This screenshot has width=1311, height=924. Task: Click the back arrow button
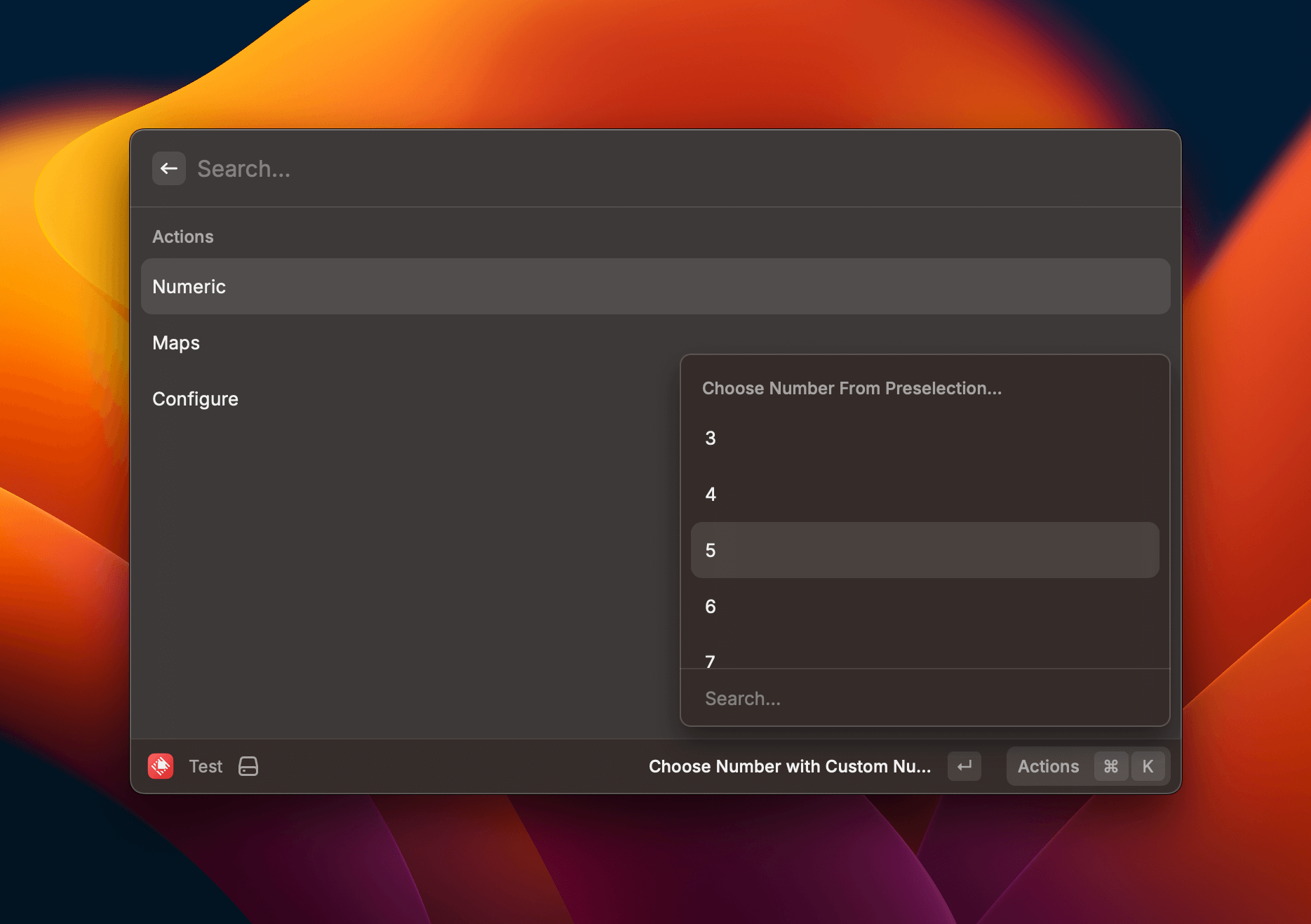168,168
